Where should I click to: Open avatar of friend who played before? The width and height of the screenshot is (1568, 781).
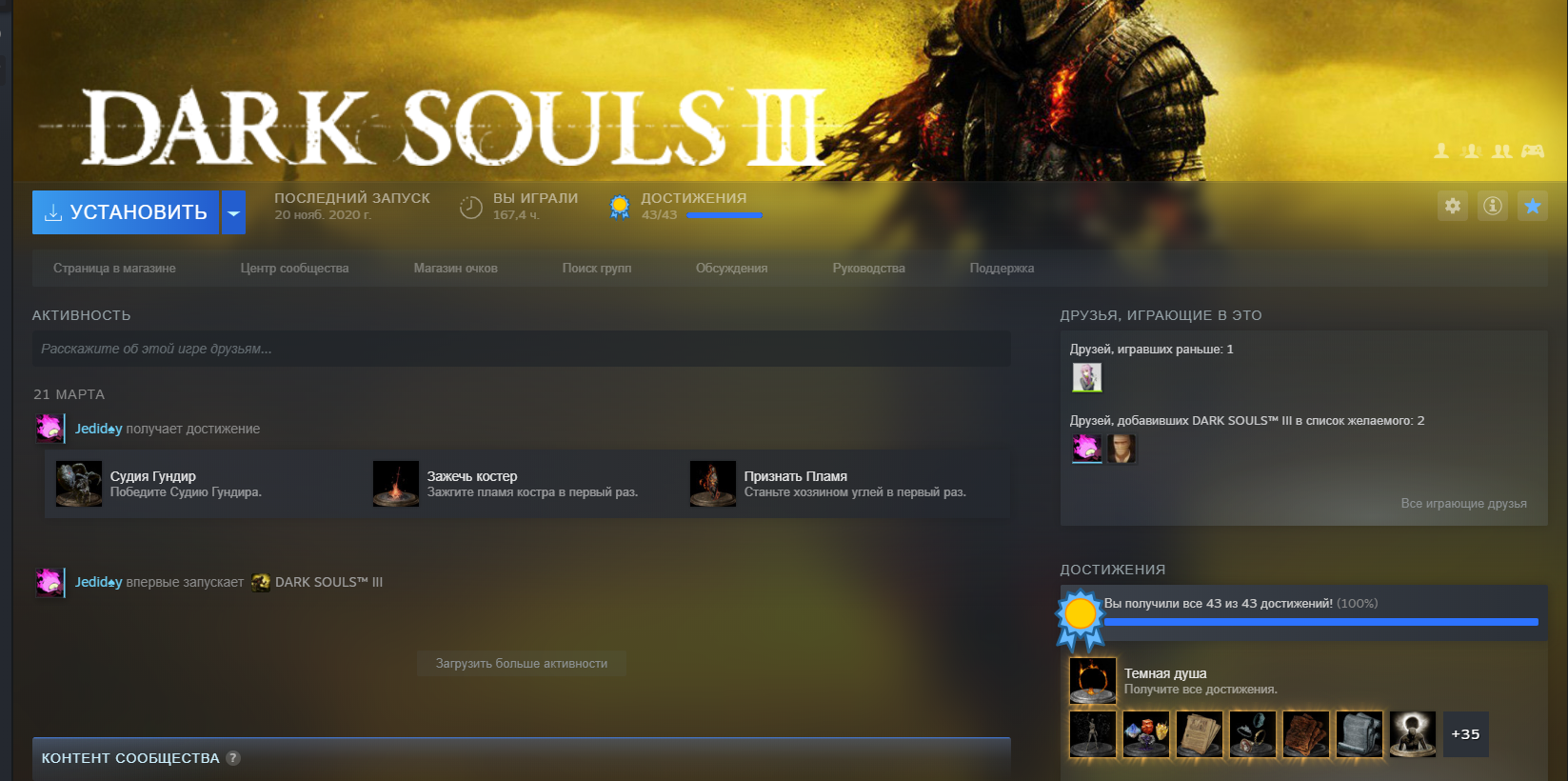point(1087,378)
